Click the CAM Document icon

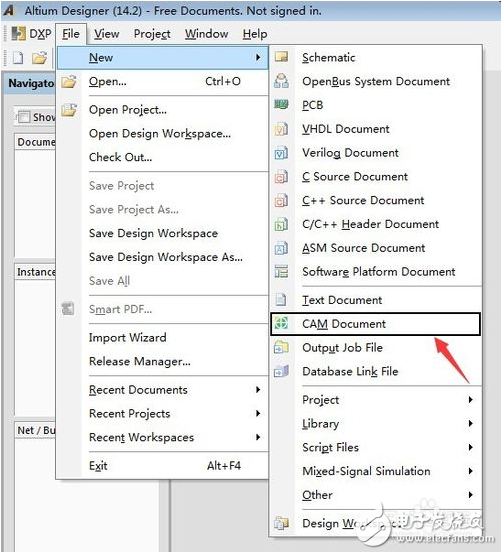click(282, 324)
